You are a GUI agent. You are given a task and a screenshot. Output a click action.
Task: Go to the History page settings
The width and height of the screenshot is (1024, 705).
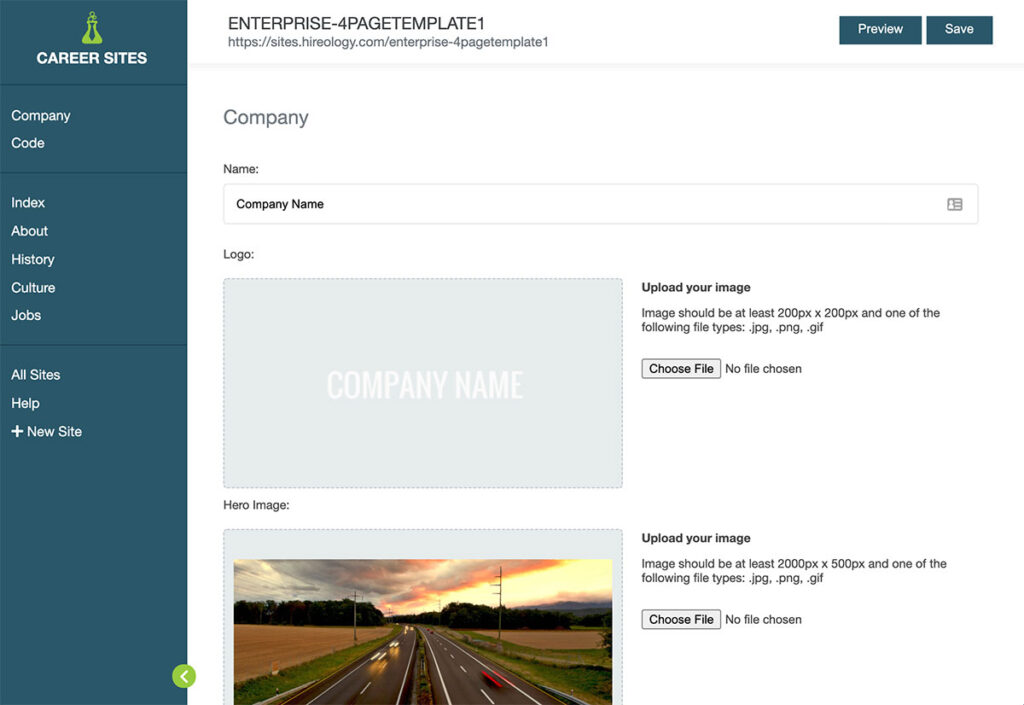tap(33, 259)
